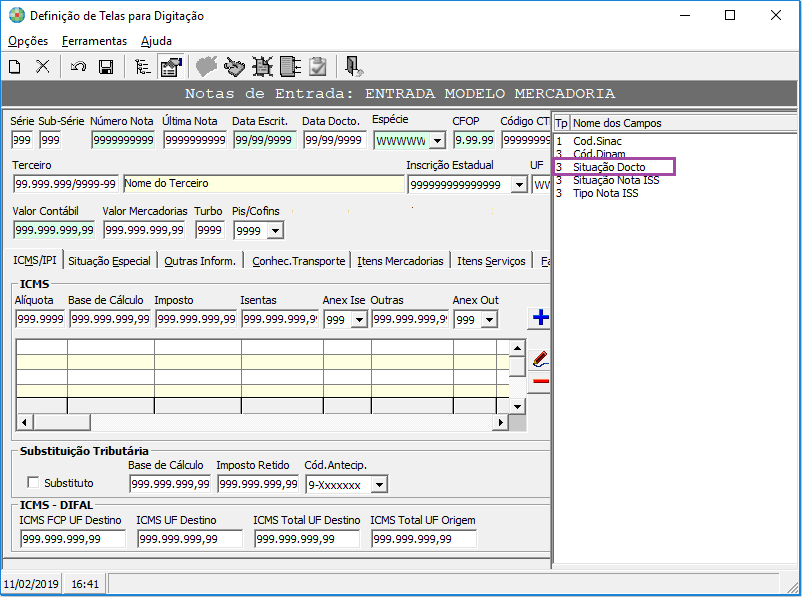Viewport: 802px width, 597px height.
Task: Open the Inscrição Estadual dropdown
Action: point(519,185)
